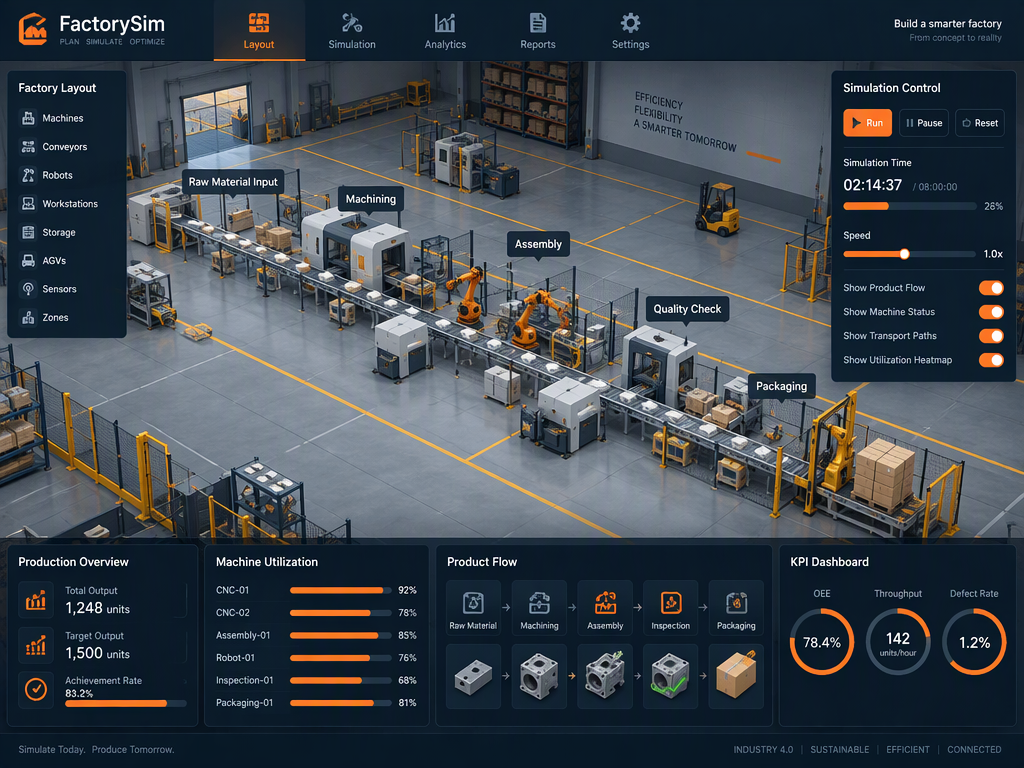Click the inspected part with green check
Viewport: 1024px width, 768px height.
coord(671,677)
